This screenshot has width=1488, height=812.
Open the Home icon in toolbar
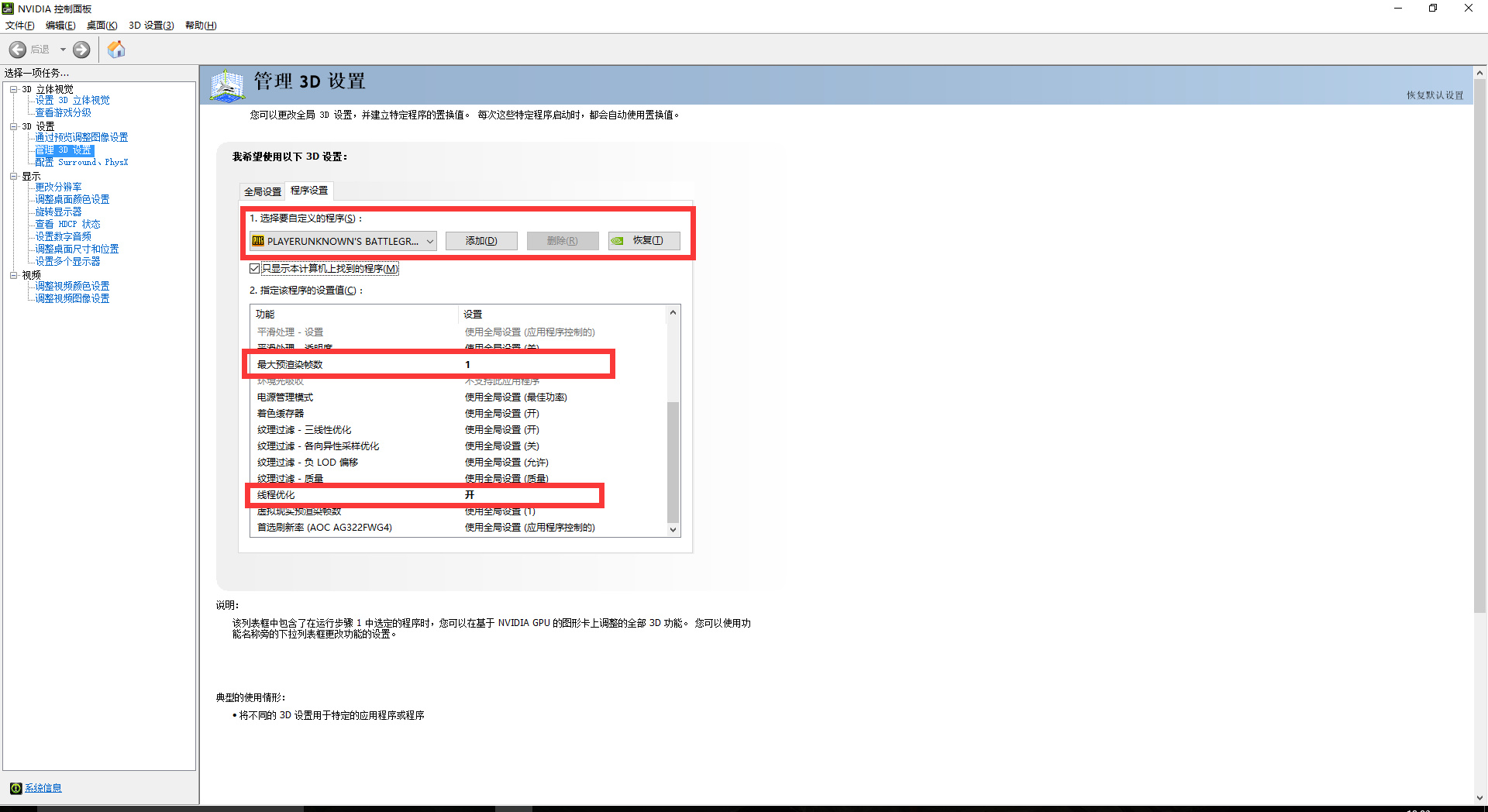(116, 50)
